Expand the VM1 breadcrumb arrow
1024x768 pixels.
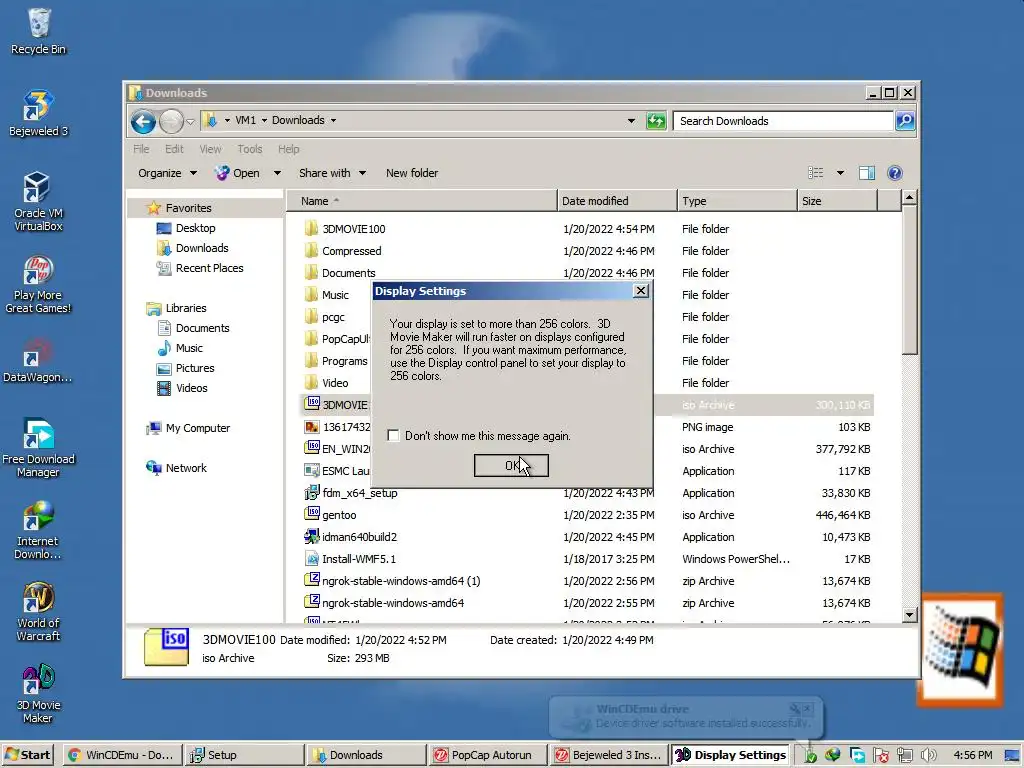pos(264,120)
